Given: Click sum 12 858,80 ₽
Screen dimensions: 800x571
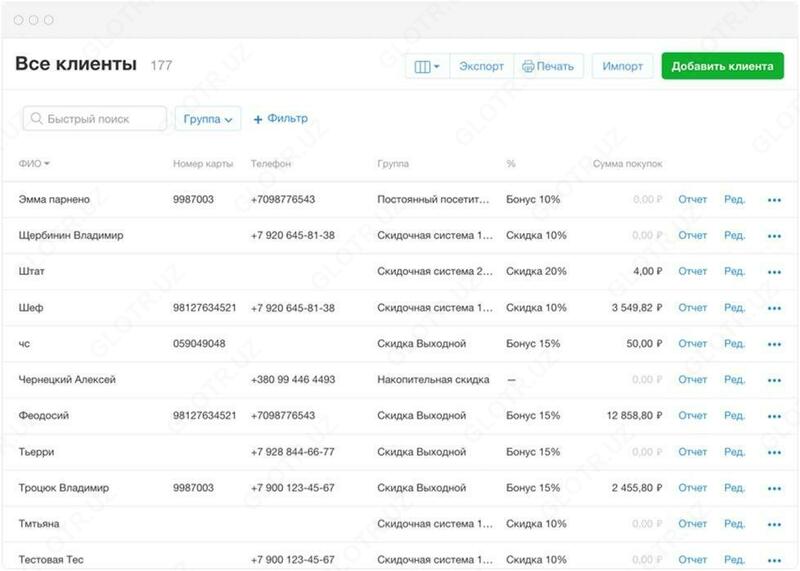Looking at the screenshot, I should click(x=634, y=416).
